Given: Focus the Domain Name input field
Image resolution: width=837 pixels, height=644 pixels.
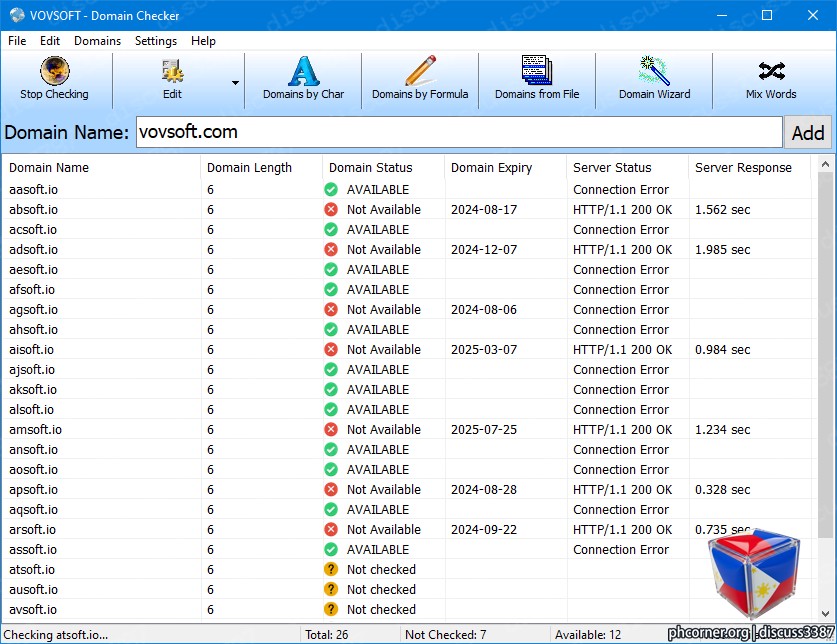Looking at the screenshot, I should tap(459, 132).
